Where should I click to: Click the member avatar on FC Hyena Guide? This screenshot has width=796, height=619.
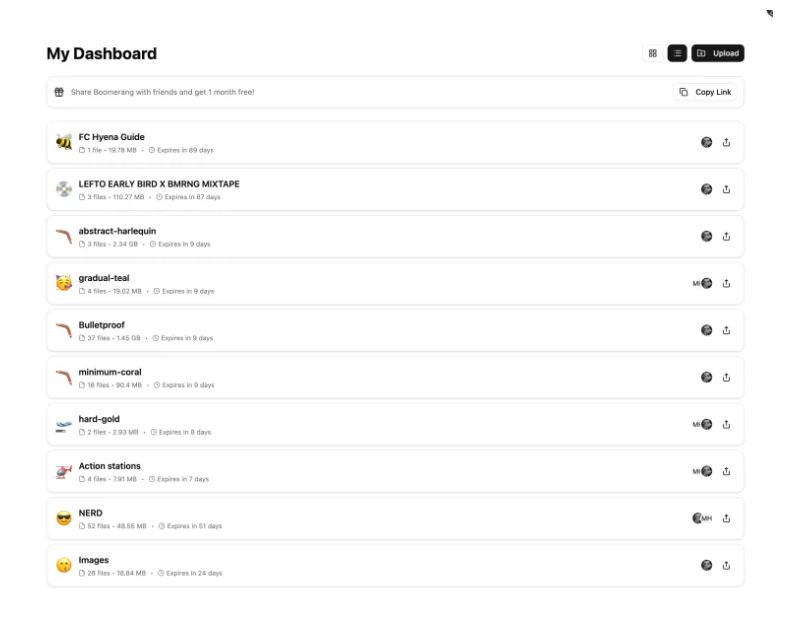point(706,142)
